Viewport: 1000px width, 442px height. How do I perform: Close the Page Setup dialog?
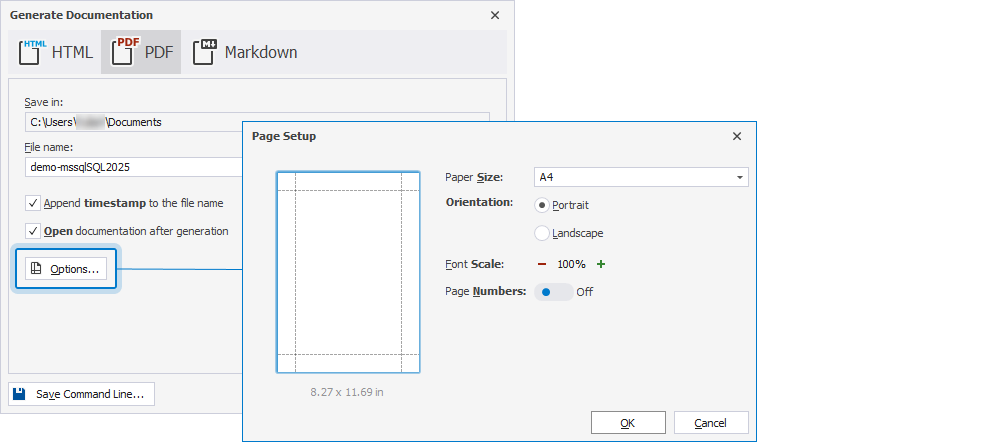click(737, 136)
